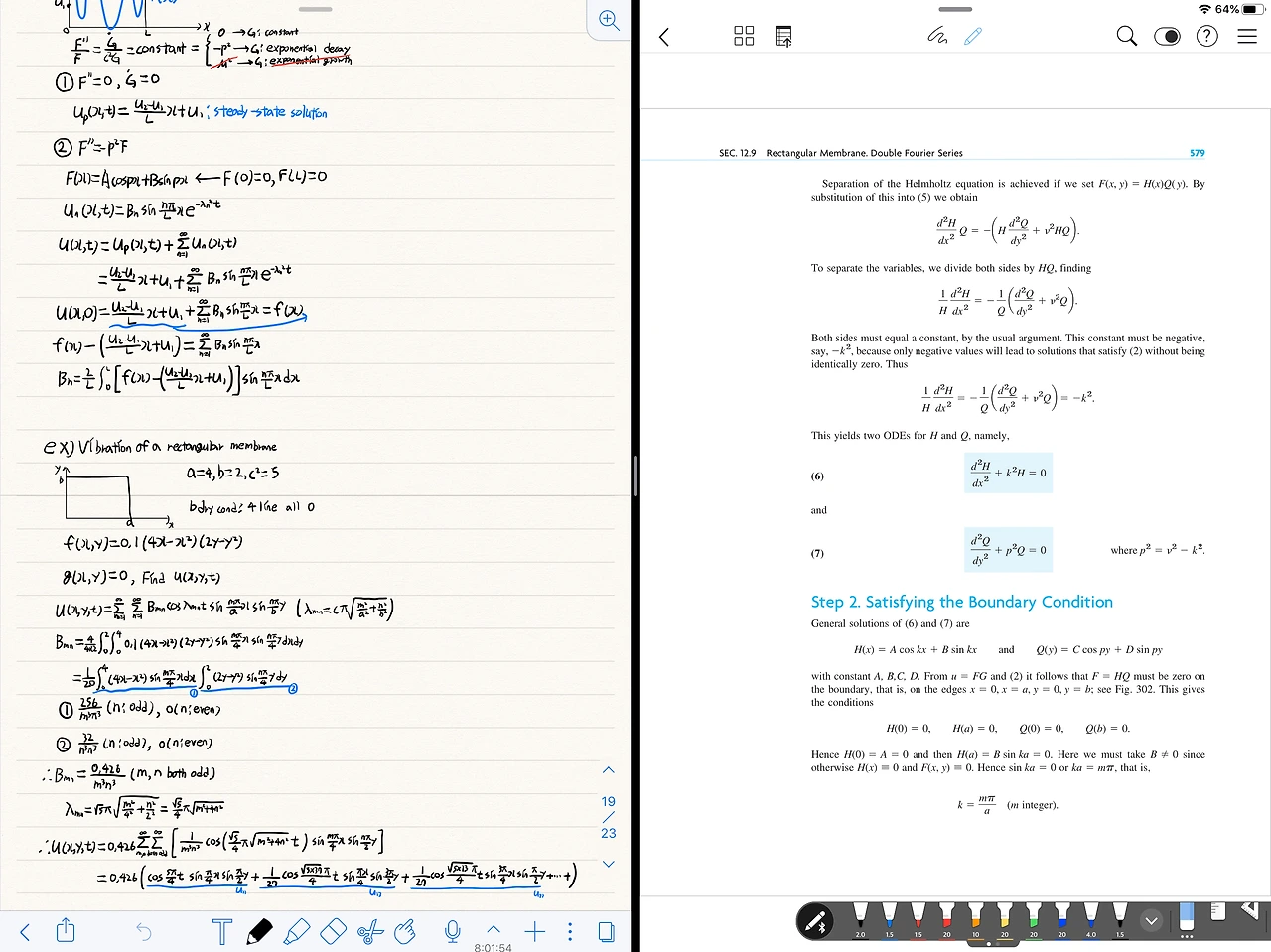Choose the red 20 highlighter
The width and height of the screenshot is (1271, 952).
click(x=946, y=920)
